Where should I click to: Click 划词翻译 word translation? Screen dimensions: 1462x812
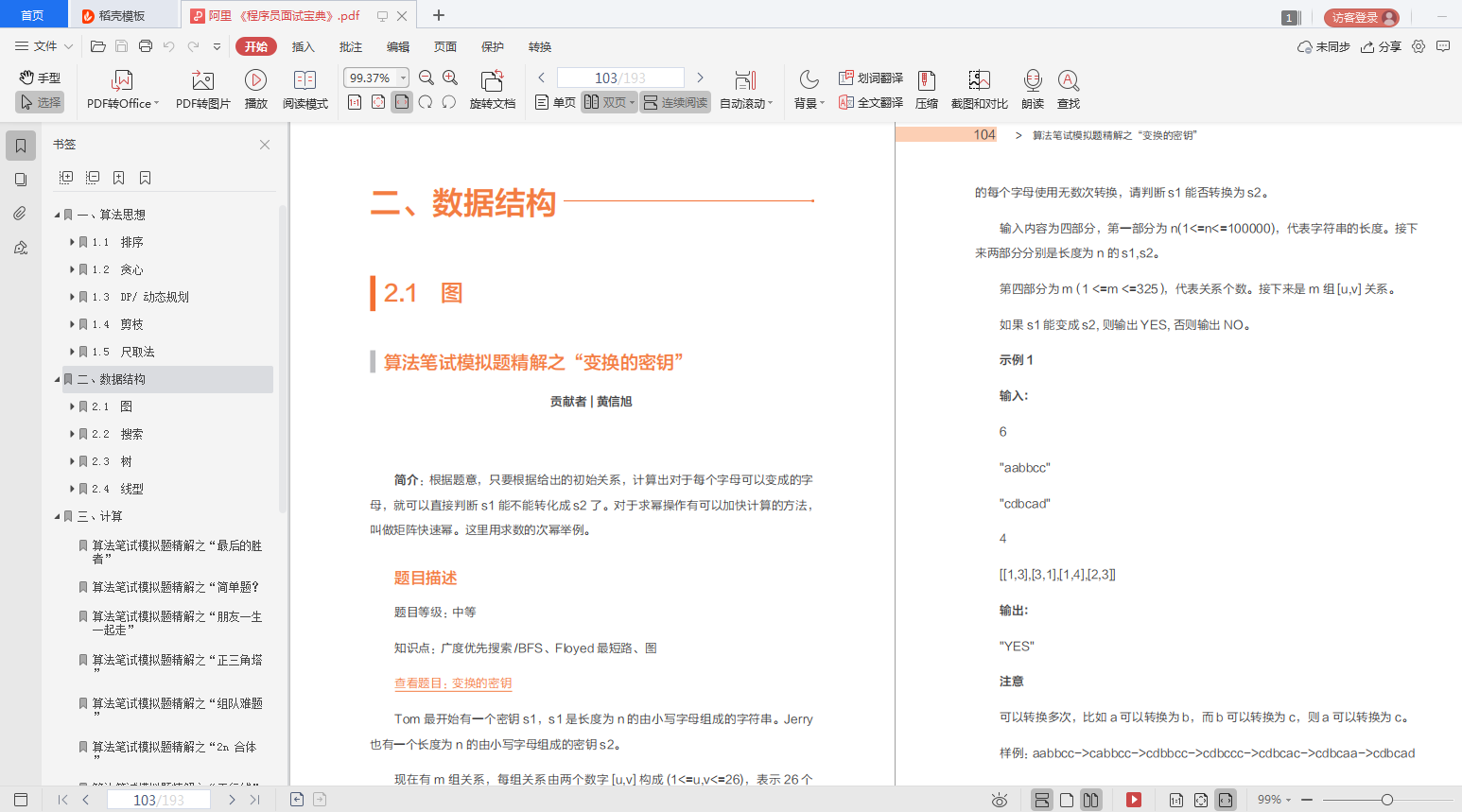(870, 78)
